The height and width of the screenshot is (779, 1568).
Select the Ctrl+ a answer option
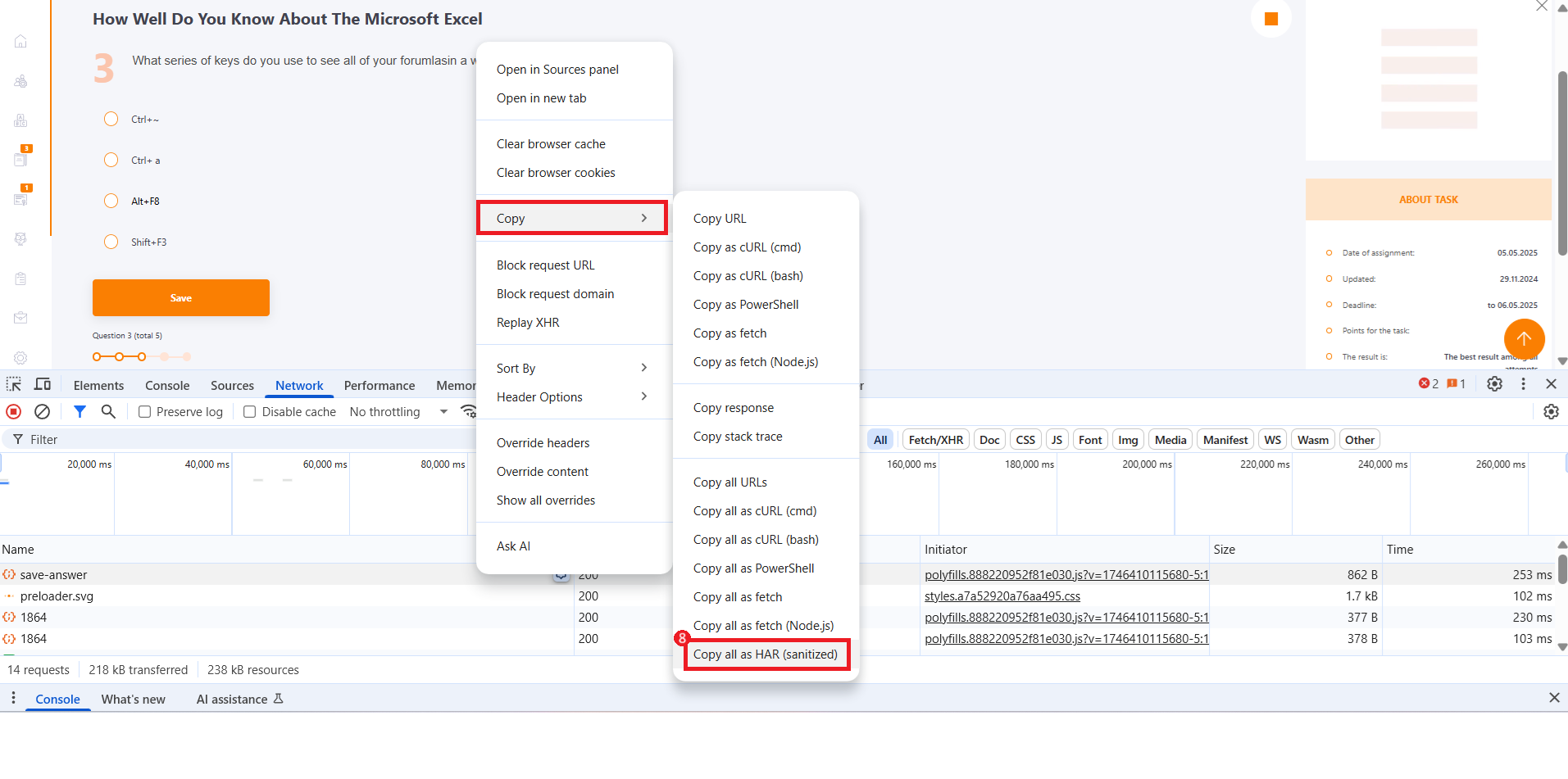(x=111, y=160)
